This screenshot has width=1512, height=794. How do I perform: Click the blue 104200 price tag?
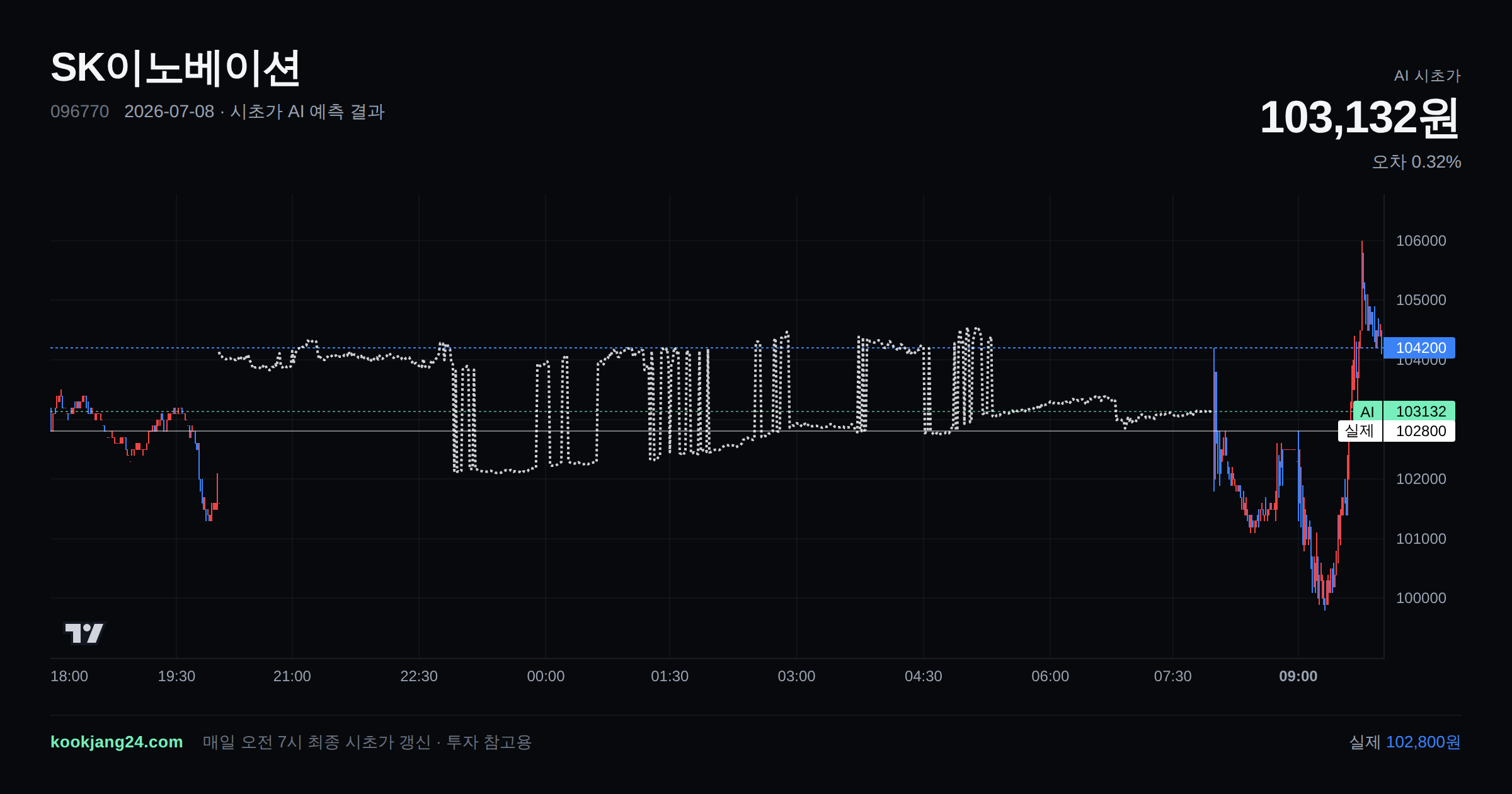(1419, 348)
